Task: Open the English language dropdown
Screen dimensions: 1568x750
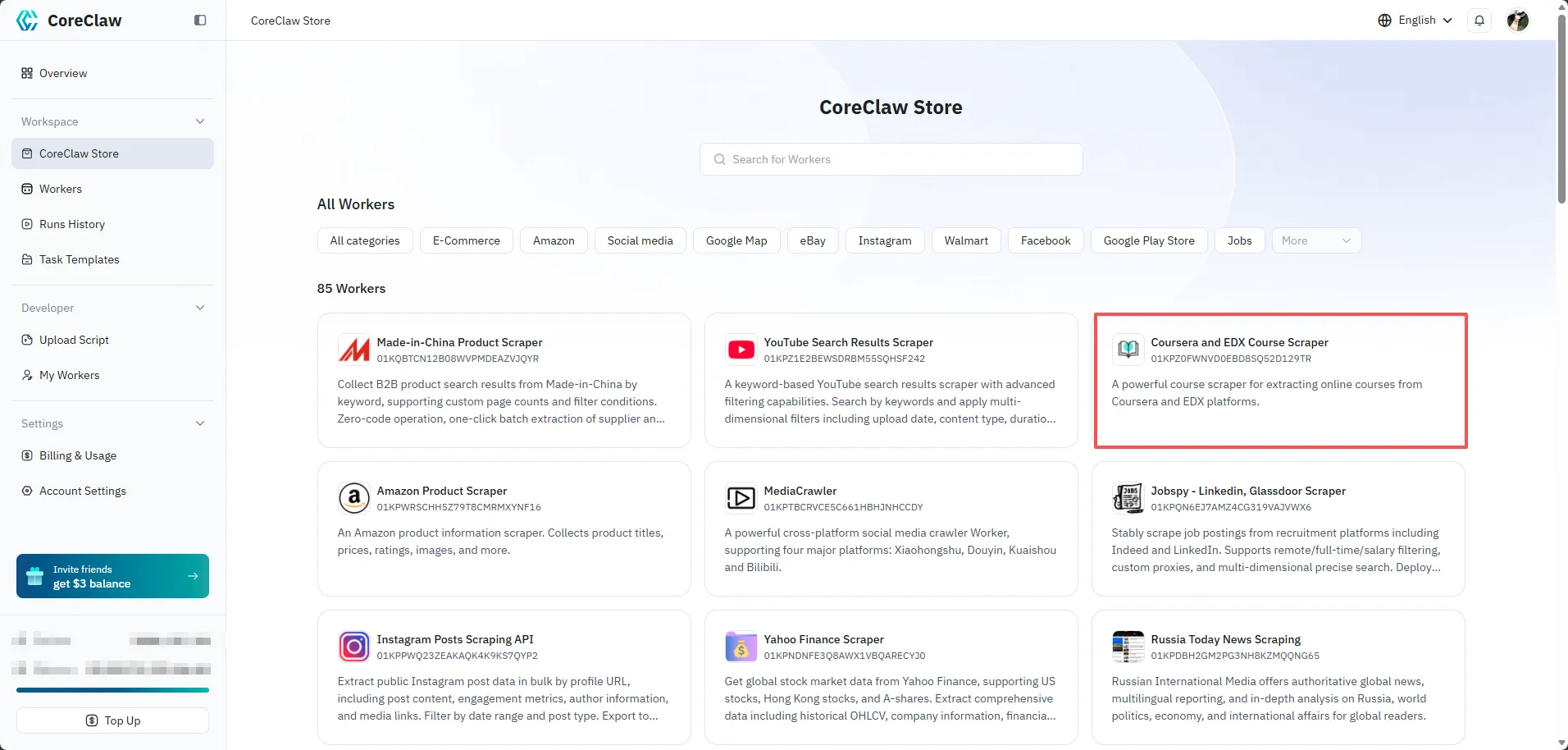Action: 1415,21
